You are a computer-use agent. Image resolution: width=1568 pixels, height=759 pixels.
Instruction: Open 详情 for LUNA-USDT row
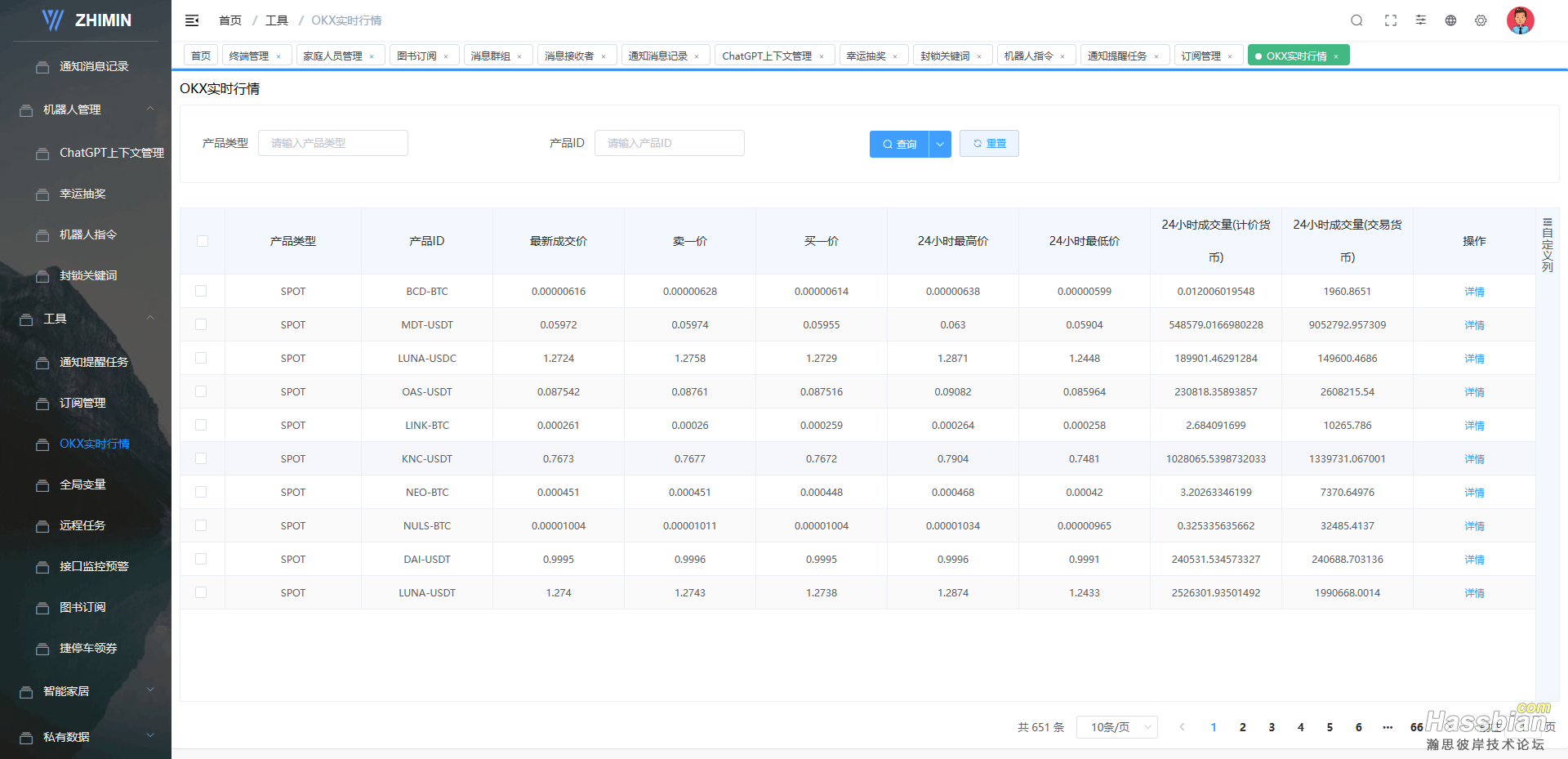tap(1474, 593)
